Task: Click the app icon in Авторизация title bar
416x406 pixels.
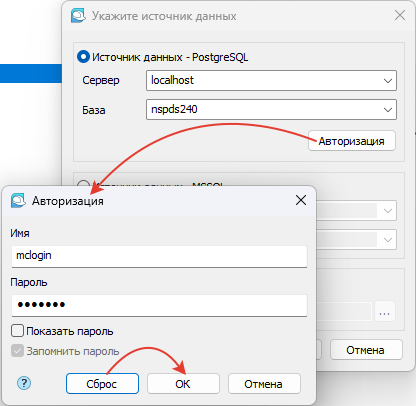Action: (18, 201)
